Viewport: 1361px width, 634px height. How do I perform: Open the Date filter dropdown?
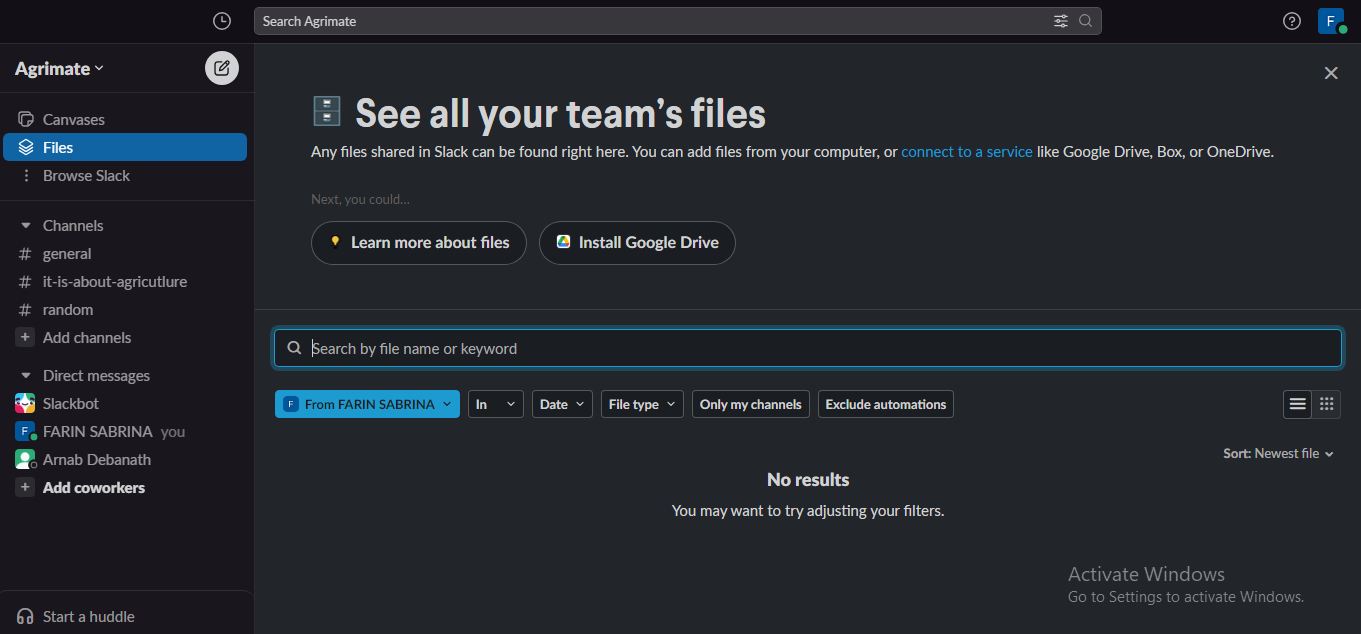click(x=562, y=404)
